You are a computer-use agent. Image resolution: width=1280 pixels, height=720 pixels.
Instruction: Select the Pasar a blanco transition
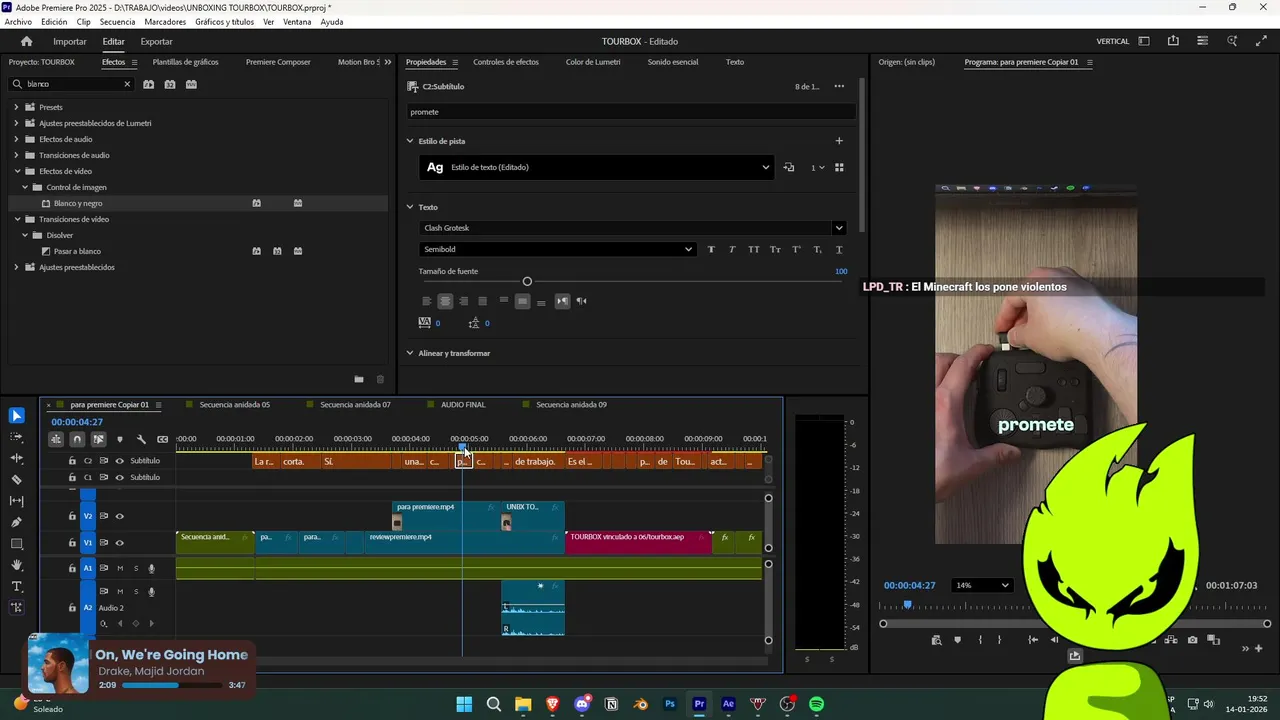pos(77,251)
